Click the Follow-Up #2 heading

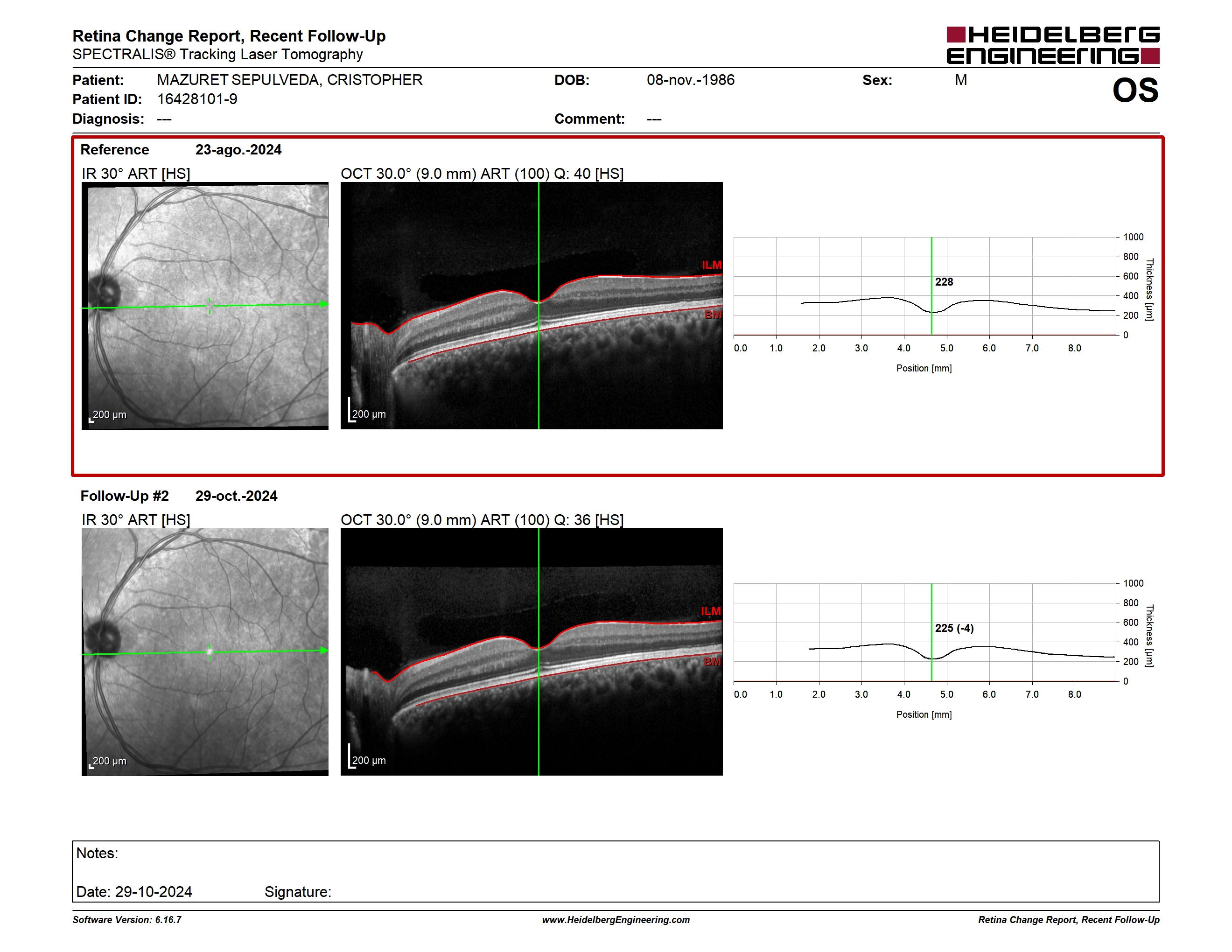click(125, 496)
